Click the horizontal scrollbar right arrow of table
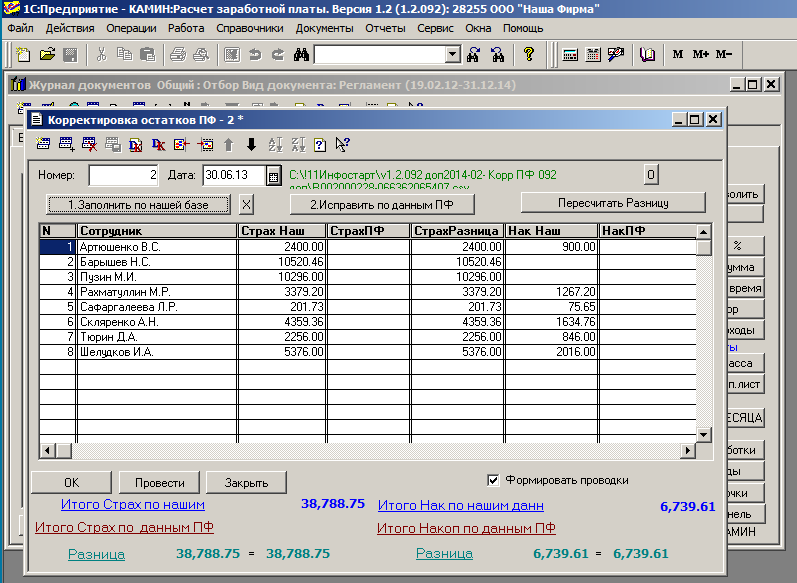This screenshot has height=583, width=797. coord(688,451)
